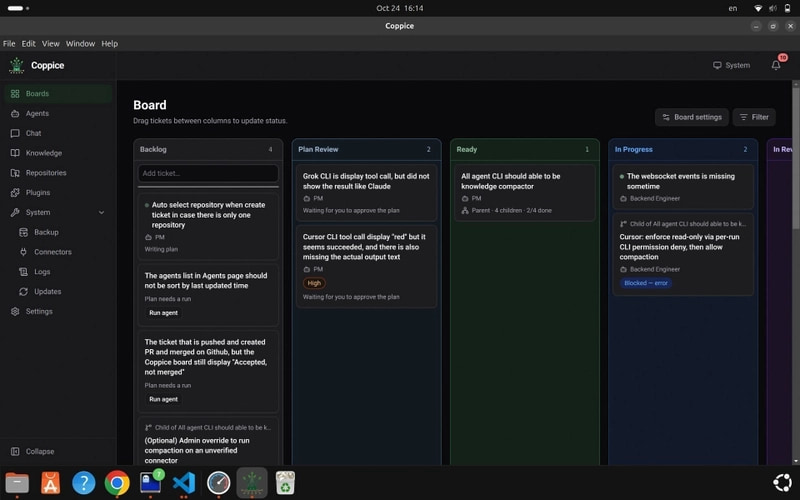
Task: Click Parent 4 children 2/4 done text
Action: [x=511, y=211]
